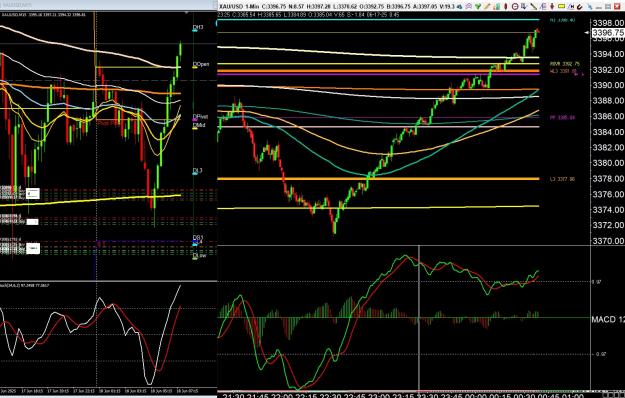The width and height of the screenshot is (625, 398).
Task: Click the current price box 3396.75
Action: coord(608,33)
